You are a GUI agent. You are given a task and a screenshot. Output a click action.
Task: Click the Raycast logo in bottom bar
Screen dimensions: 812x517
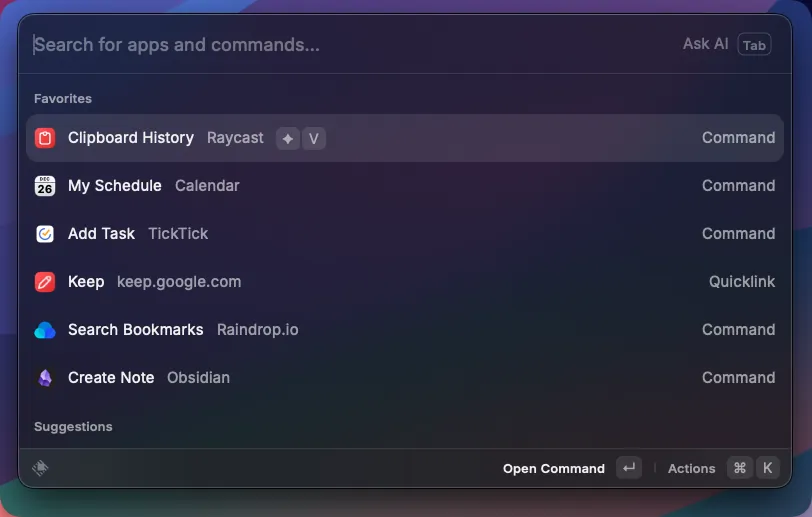(x=40, y=468)
